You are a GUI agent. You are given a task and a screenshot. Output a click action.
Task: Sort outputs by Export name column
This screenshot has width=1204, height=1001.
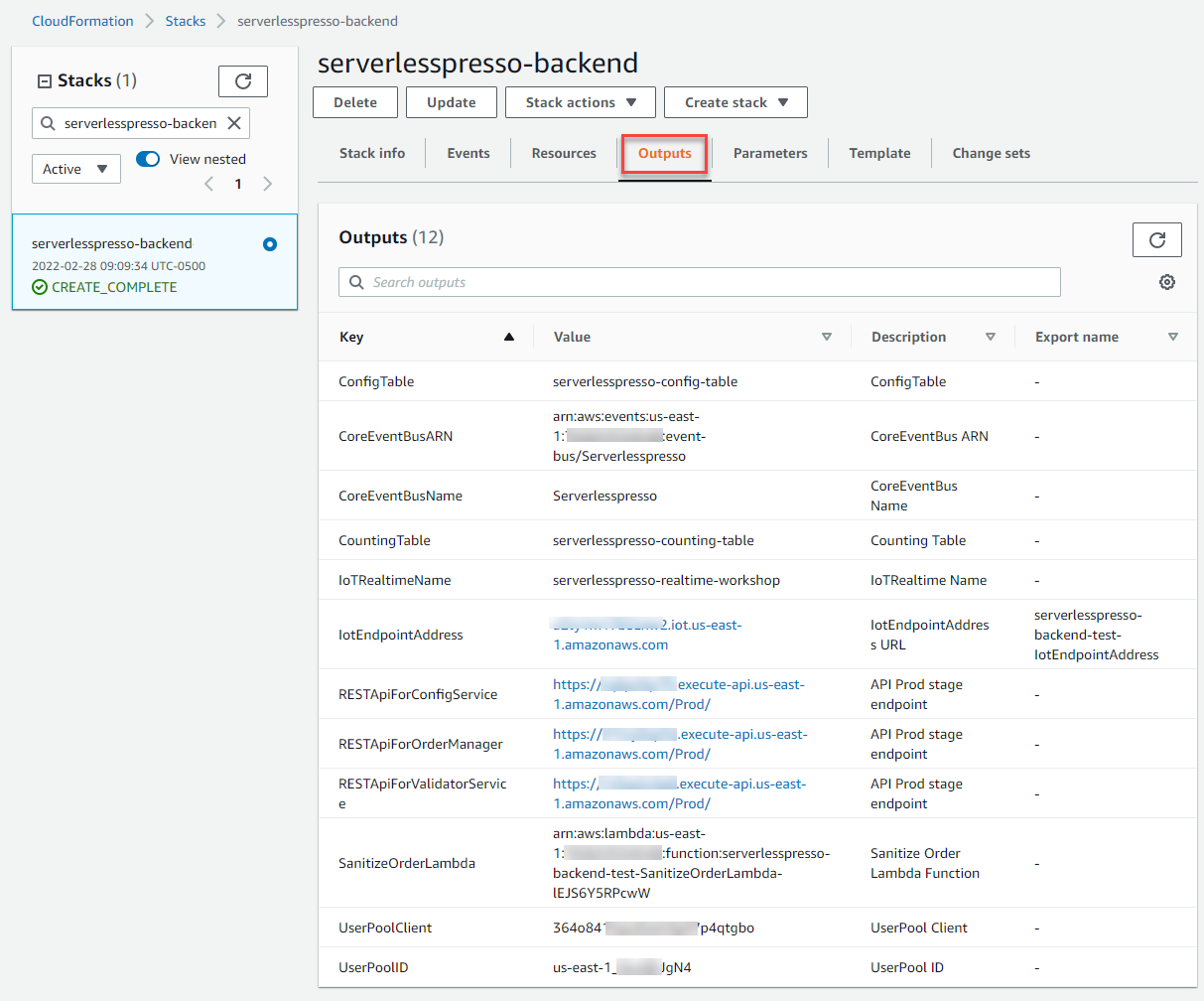point(1173,337)
